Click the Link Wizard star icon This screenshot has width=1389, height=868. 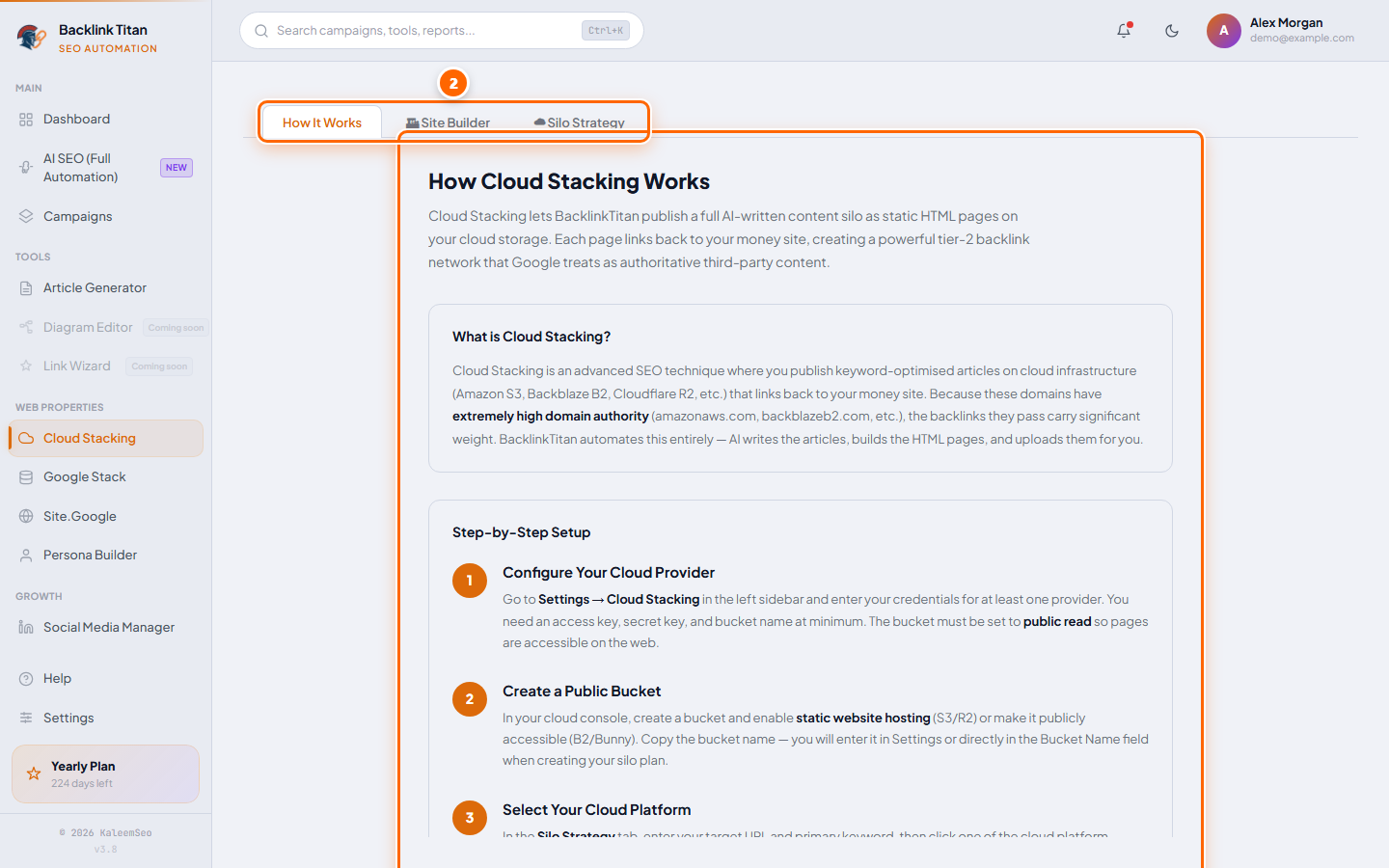coord(26,366)
